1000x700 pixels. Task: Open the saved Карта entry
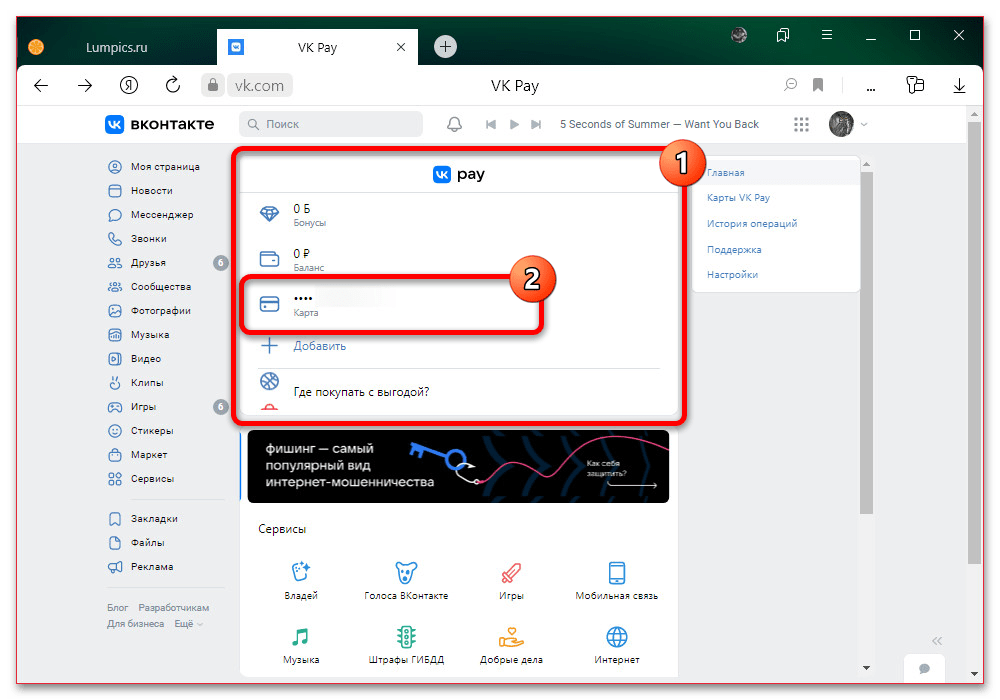coord(393,305)
